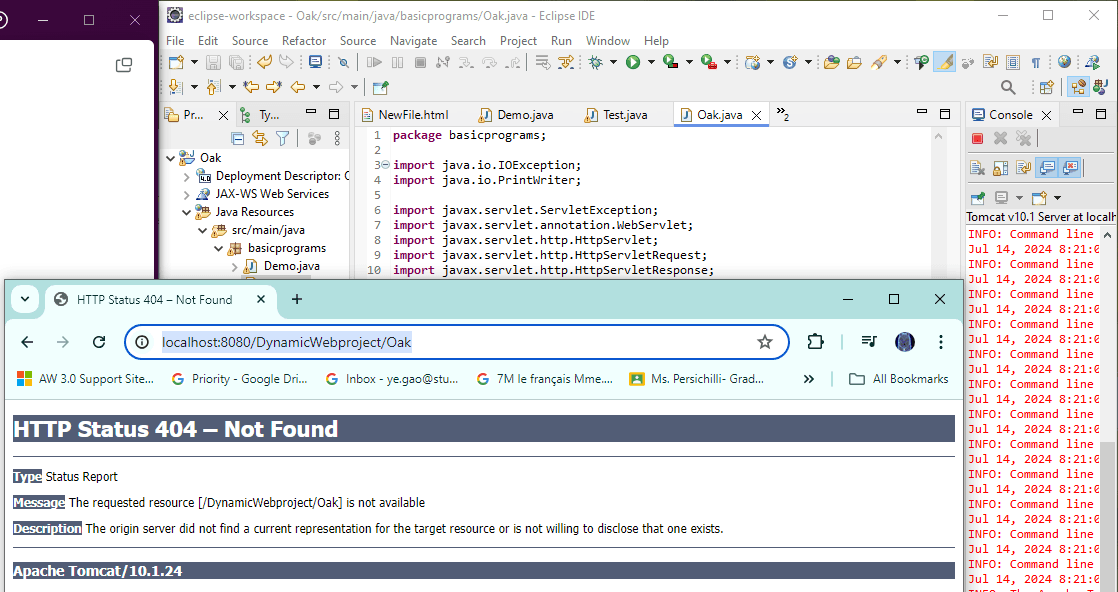
Task: Expand the JAX-WS Web Services node
Action: [x=186, y=194]
